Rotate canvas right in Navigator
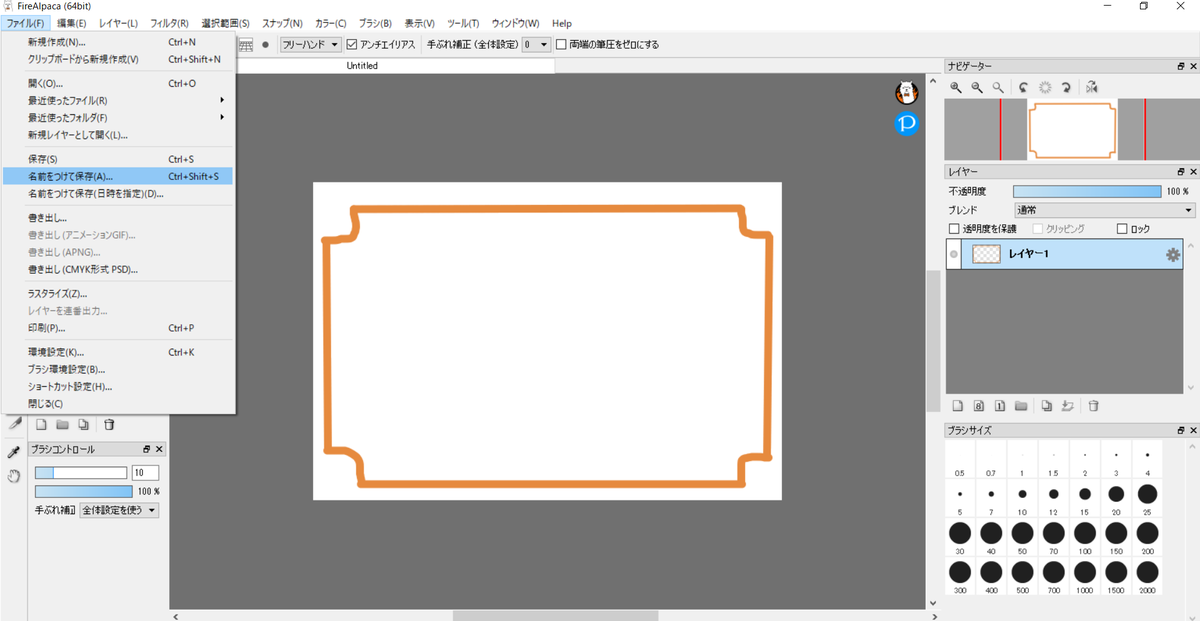The width and height of the screenshot is (1200, 621). click(x=1066, y=87)
